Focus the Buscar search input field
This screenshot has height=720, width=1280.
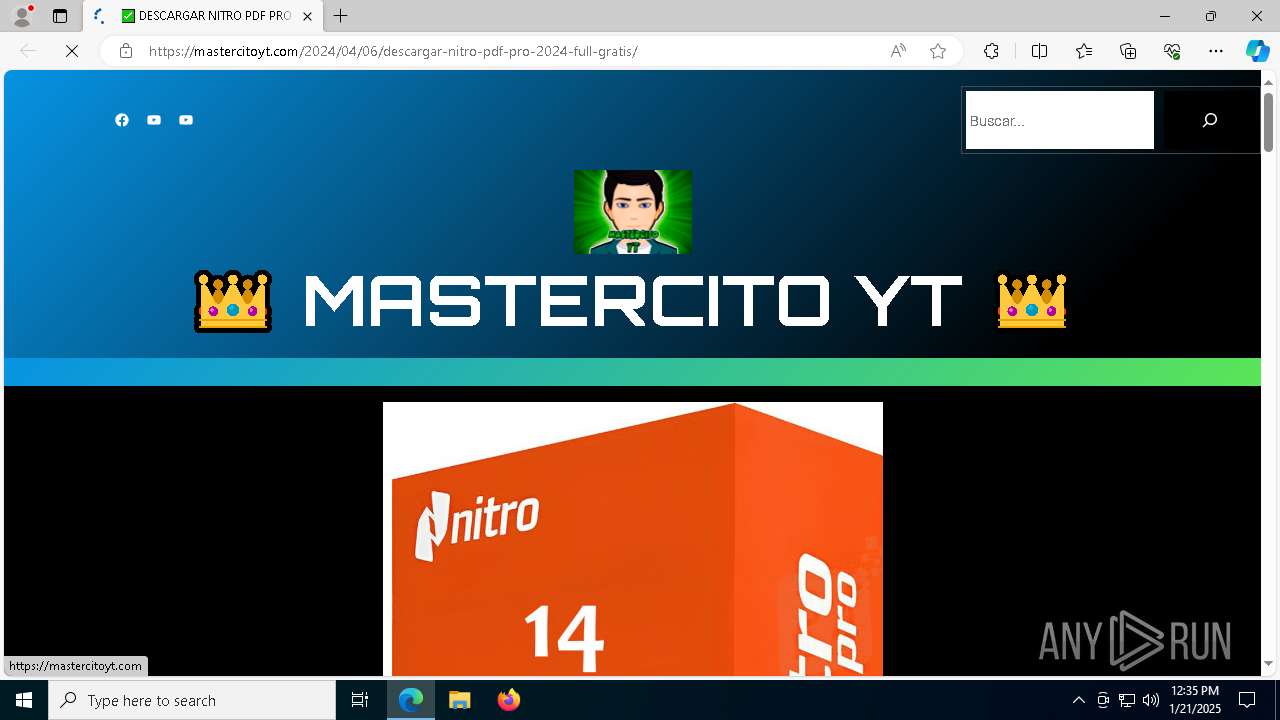tap(1059, 120)
